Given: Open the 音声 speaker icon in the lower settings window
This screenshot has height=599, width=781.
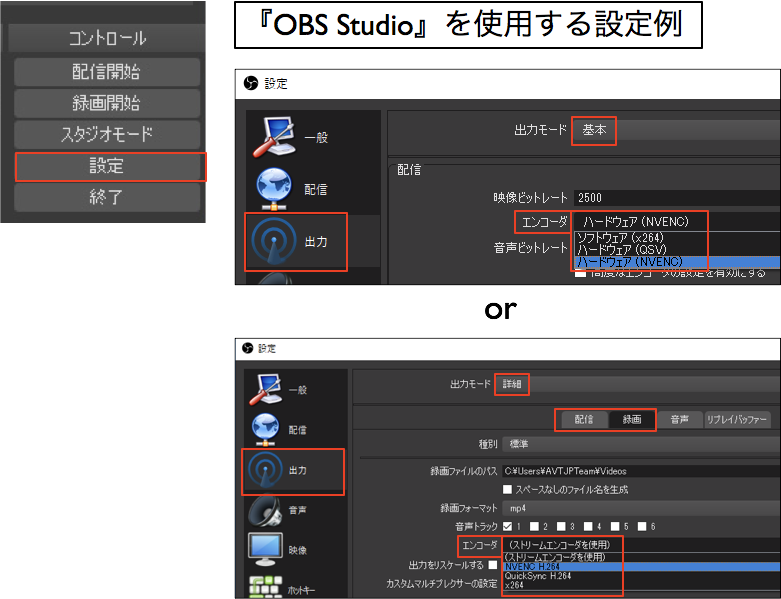Looking at the screenshot, I should pos(265,510).
